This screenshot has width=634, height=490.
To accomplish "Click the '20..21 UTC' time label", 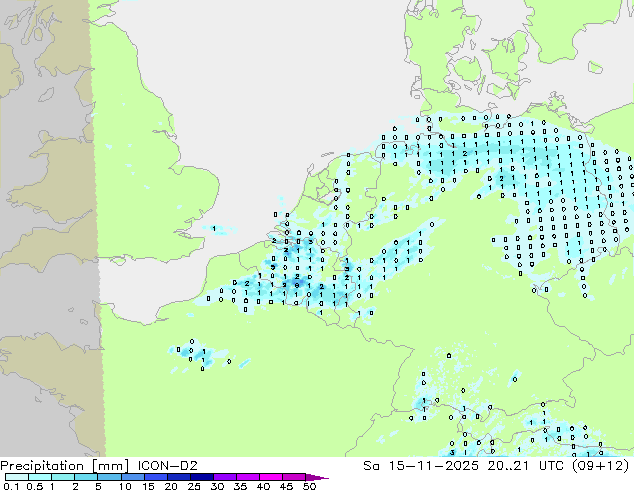I will tap(528, 466).
